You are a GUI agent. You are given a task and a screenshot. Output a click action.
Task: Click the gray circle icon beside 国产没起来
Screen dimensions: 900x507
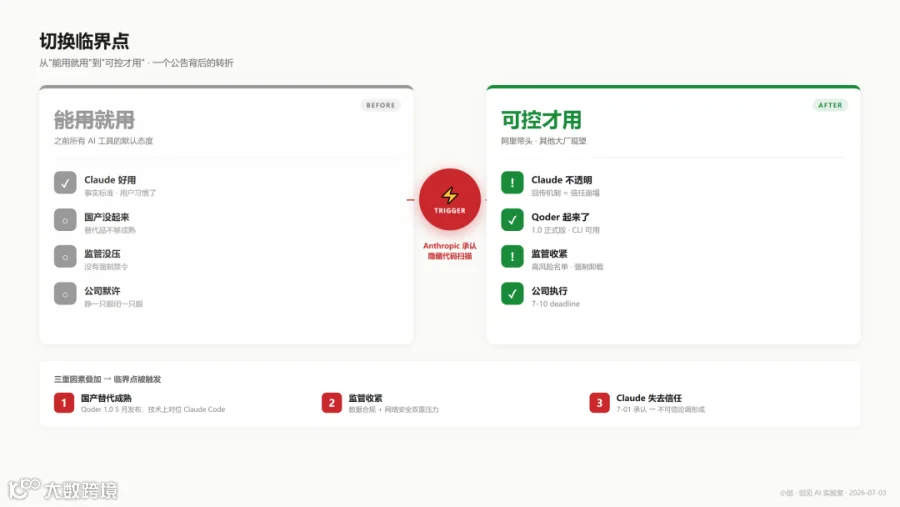click(x=65, y=220)
